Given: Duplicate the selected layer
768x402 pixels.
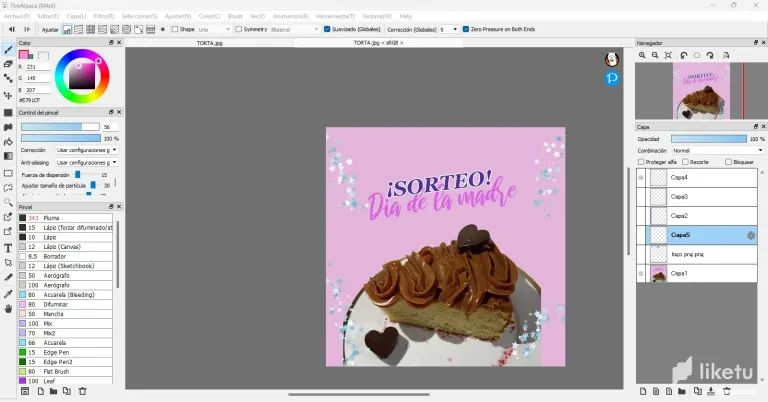Looking at the screenshot, I should click(x=697, y=391).
